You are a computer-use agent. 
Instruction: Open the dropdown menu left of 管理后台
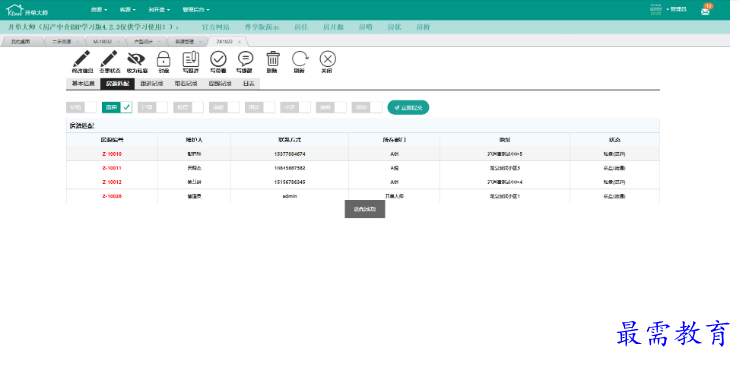[x=159, y=9]
